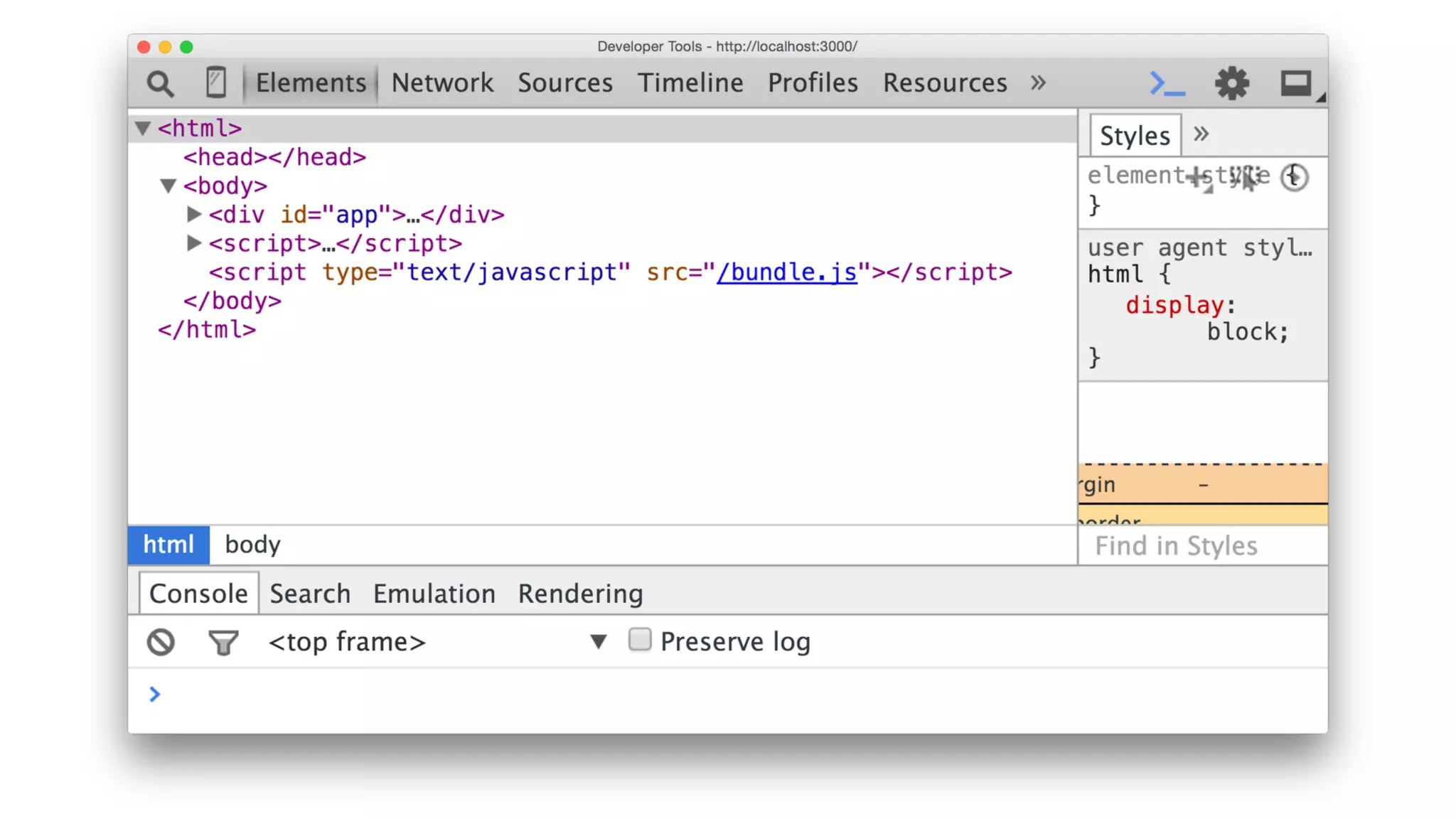This screenshot has width=1456, height=819.
Task: Show more toolbar panels chevron
Action: (1038, 82)
